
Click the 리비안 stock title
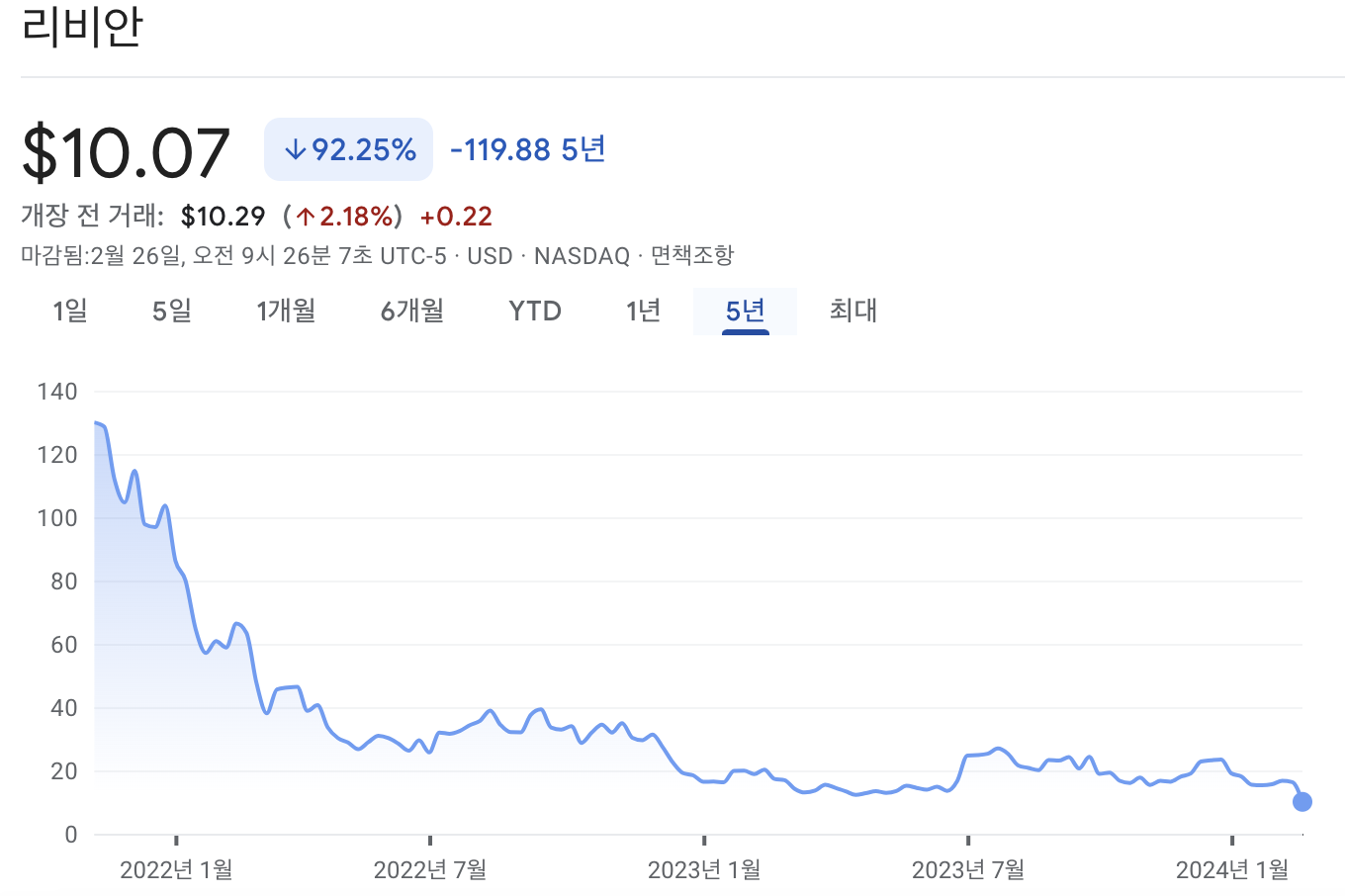(x=83, y=27)
